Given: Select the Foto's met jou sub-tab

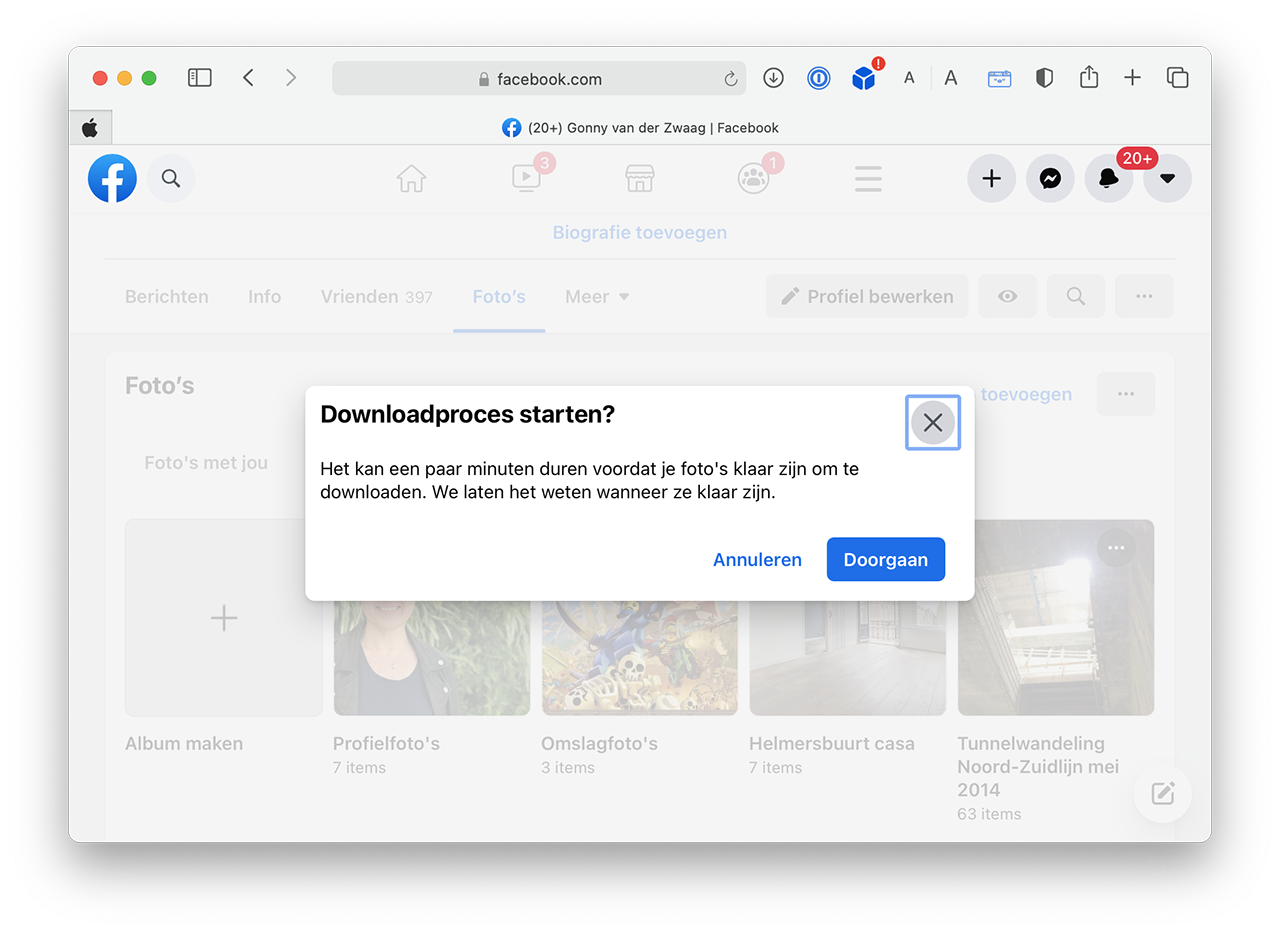Looking at the screenshot, I should (206, 463).
